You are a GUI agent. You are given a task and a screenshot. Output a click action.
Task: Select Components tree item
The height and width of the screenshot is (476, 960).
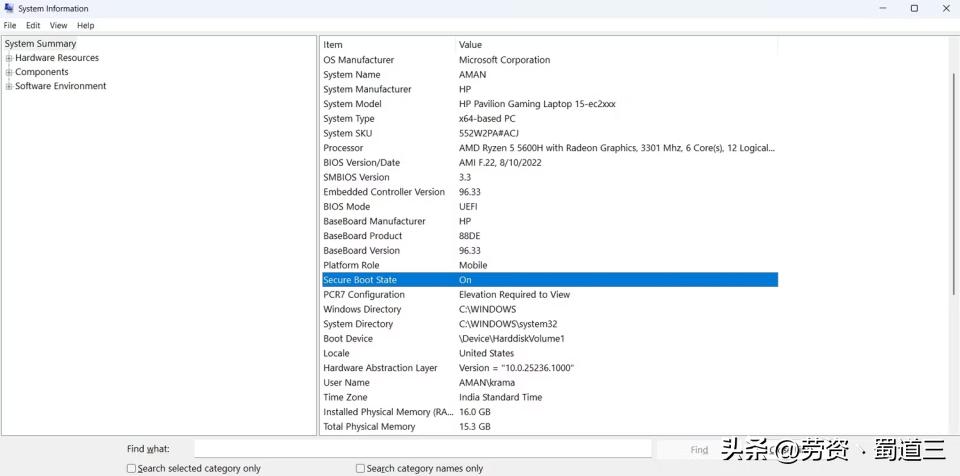click(x=42, y=72)
